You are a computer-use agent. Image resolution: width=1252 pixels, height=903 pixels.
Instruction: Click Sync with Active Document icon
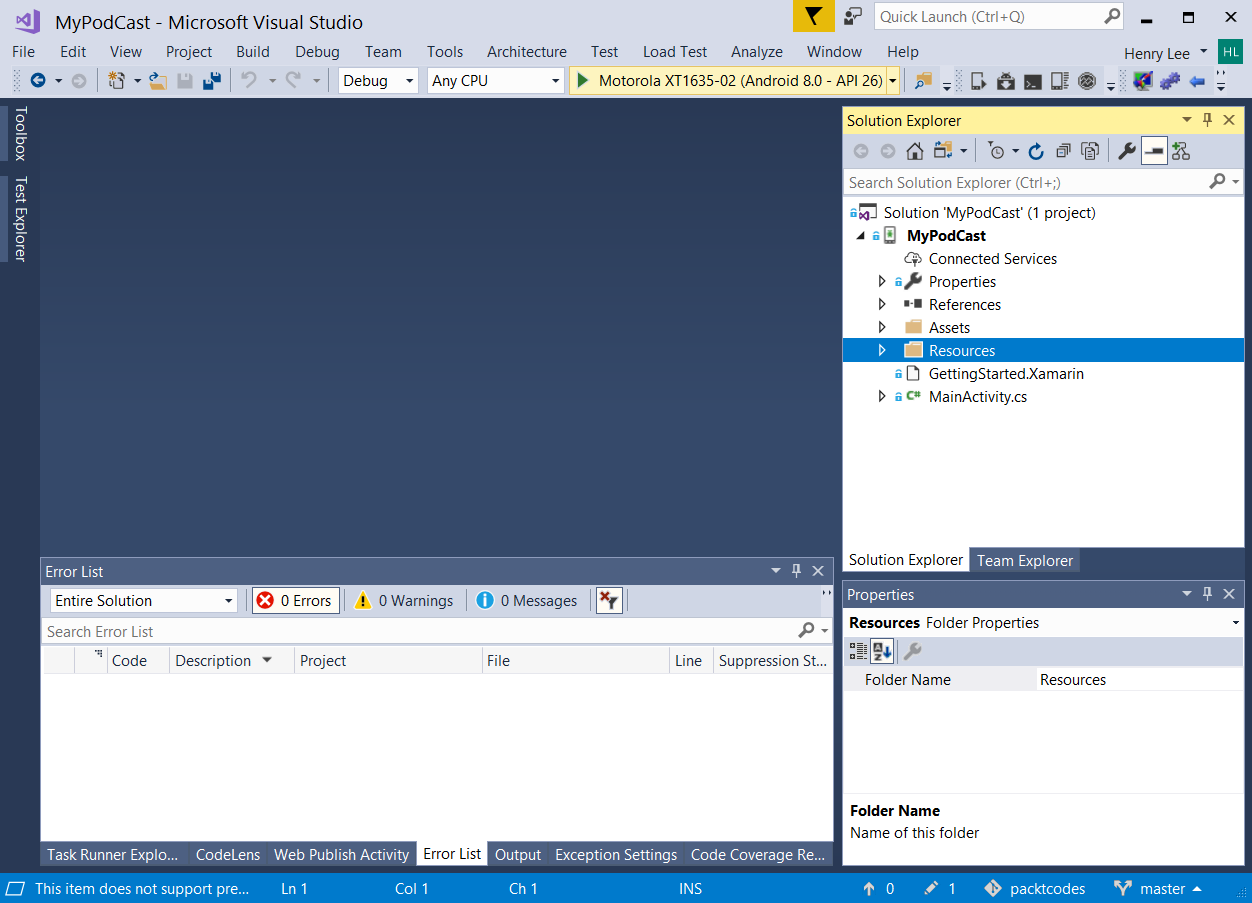coord(942,151)
